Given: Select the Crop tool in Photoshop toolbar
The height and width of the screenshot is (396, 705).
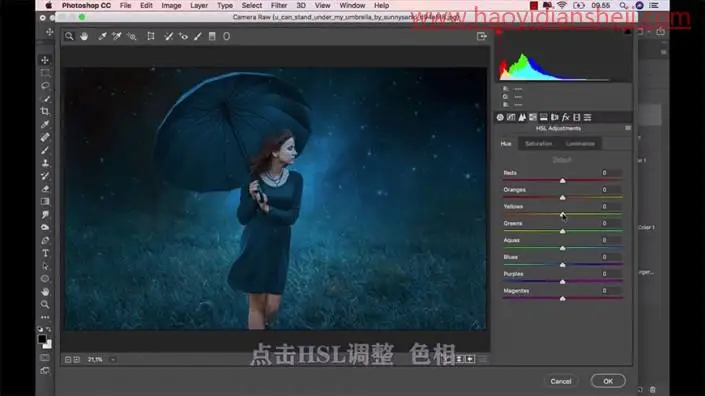Looking at the screenshot, I should [45, 111].
